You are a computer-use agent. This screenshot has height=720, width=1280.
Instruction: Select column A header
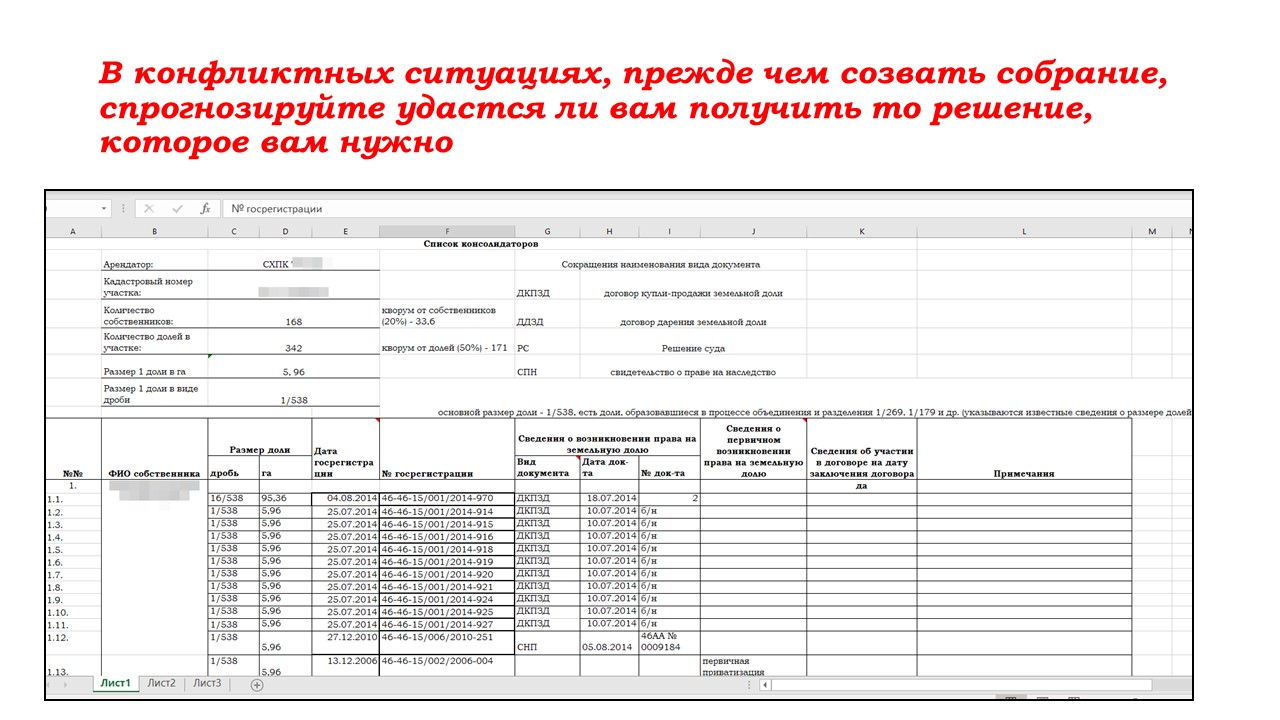(73, 231)
